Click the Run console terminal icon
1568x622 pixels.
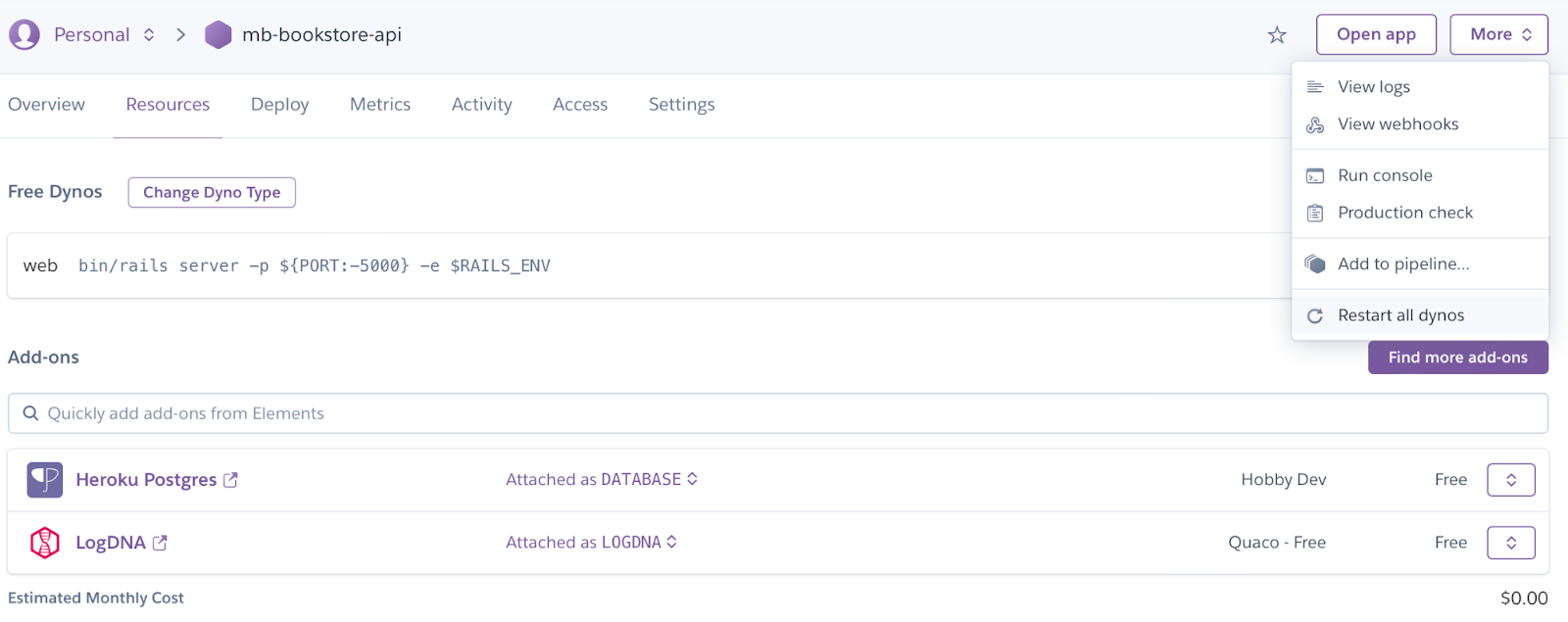(x=1315, y=176)
